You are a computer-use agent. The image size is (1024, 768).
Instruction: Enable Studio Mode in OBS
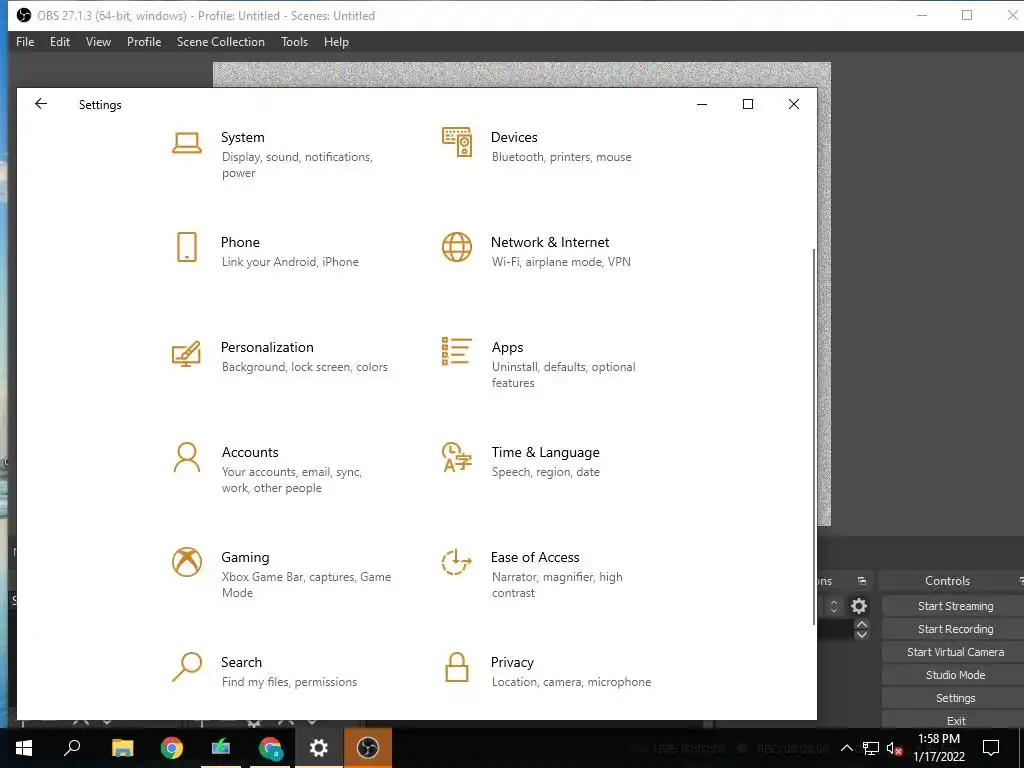coord(955,675)
